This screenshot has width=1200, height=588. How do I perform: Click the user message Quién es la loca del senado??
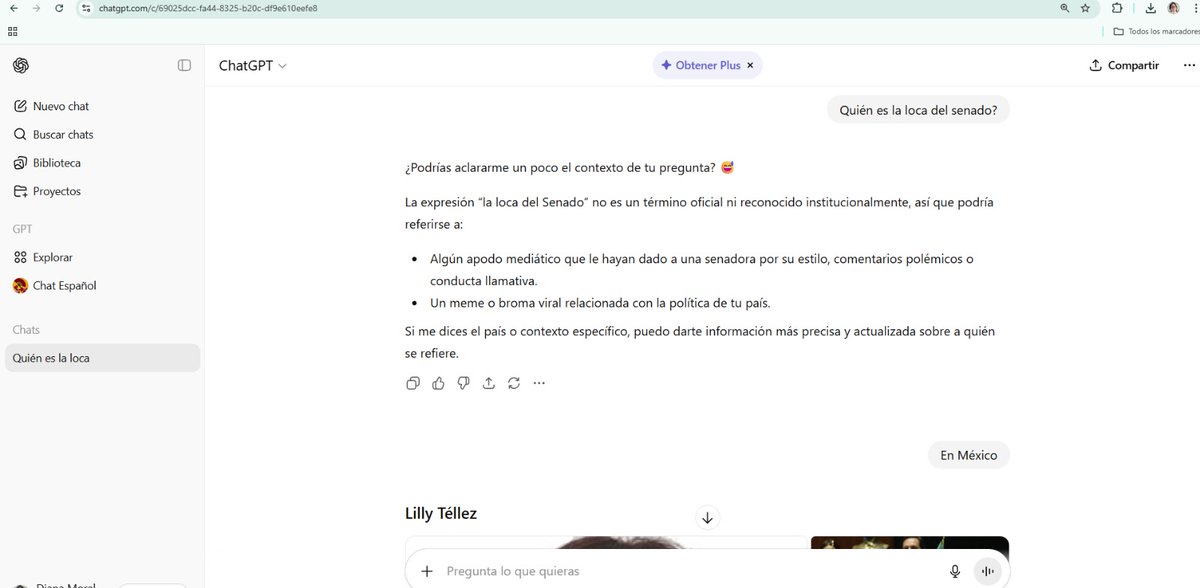pyautogui.click(x=918, y=111)
